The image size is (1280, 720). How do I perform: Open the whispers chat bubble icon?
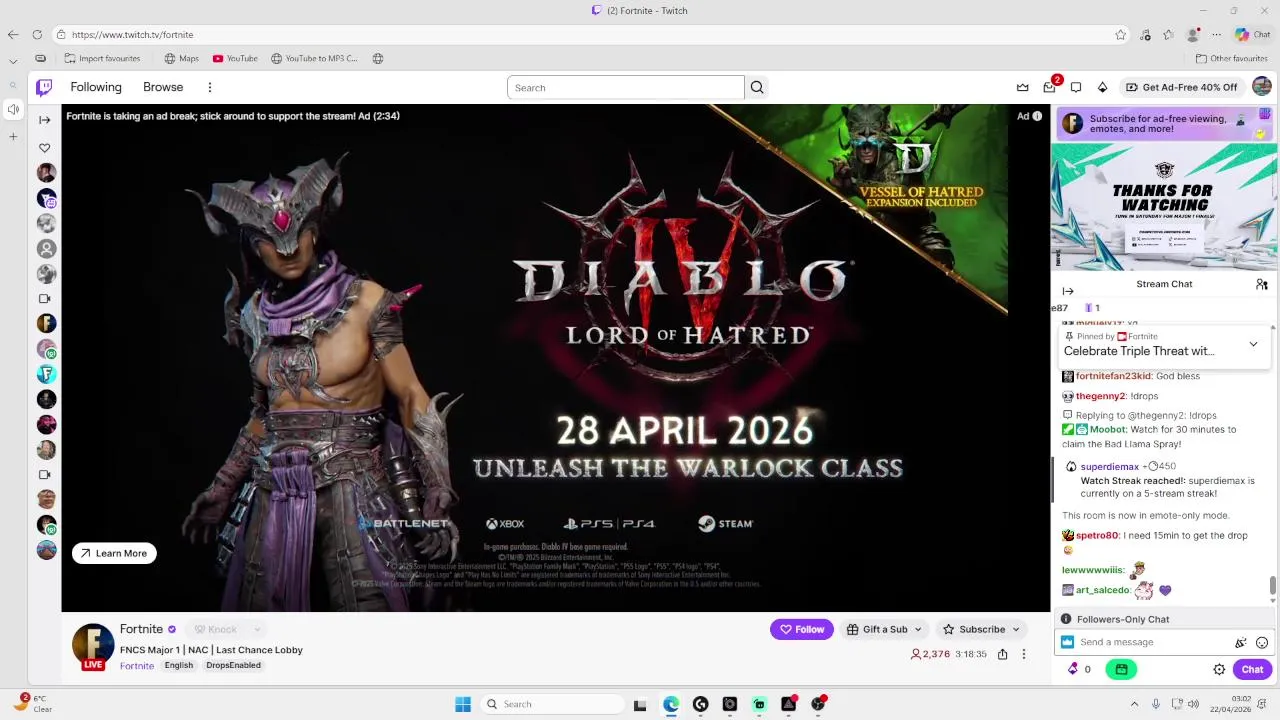coord(1075,87)
